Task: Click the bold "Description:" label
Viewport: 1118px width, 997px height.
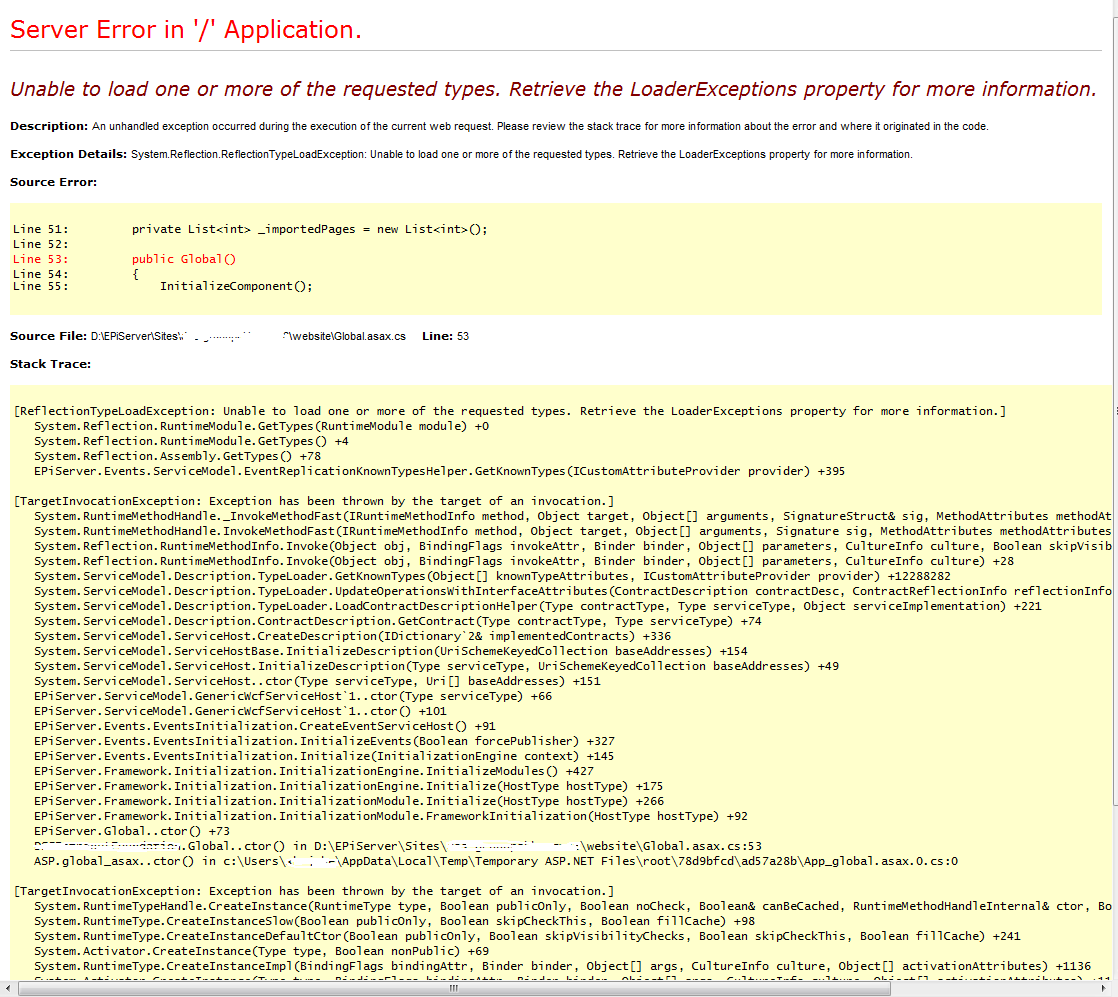Action: pyautogui.click(x=49, y=126)
